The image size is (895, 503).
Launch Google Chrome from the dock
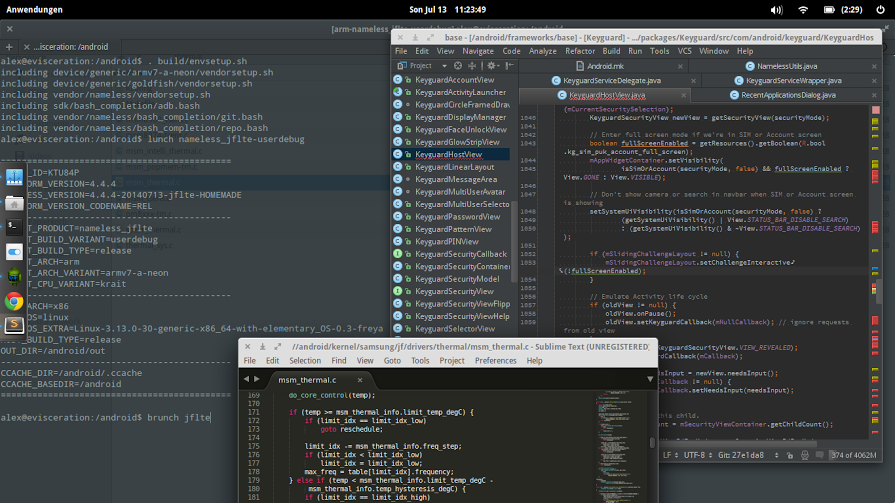point(14,301)
